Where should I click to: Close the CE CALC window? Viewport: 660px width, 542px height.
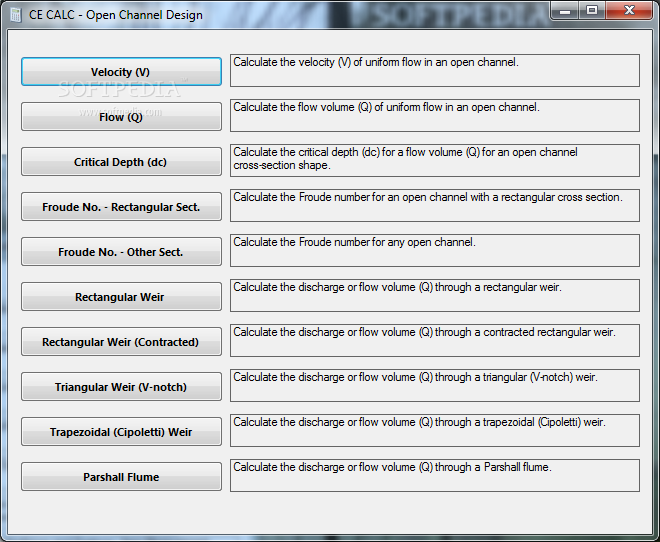[x=629, y=11]
